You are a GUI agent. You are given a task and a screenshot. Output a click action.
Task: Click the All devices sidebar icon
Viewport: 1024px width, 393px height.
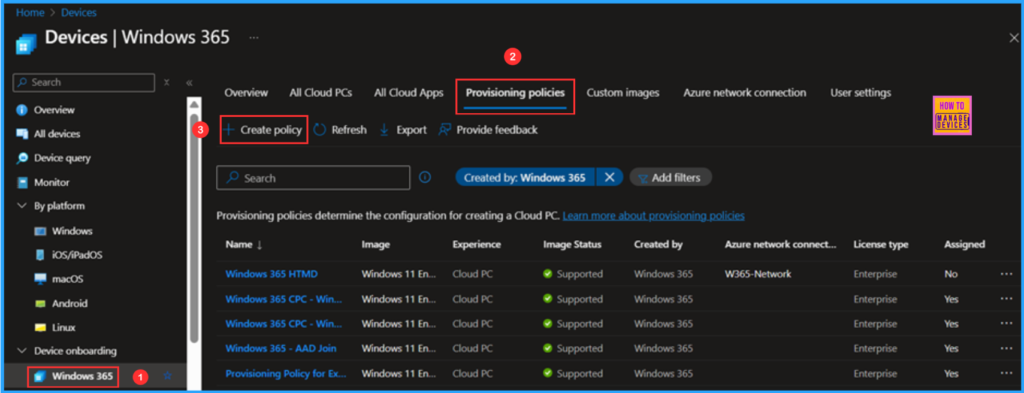pos(22,134)
